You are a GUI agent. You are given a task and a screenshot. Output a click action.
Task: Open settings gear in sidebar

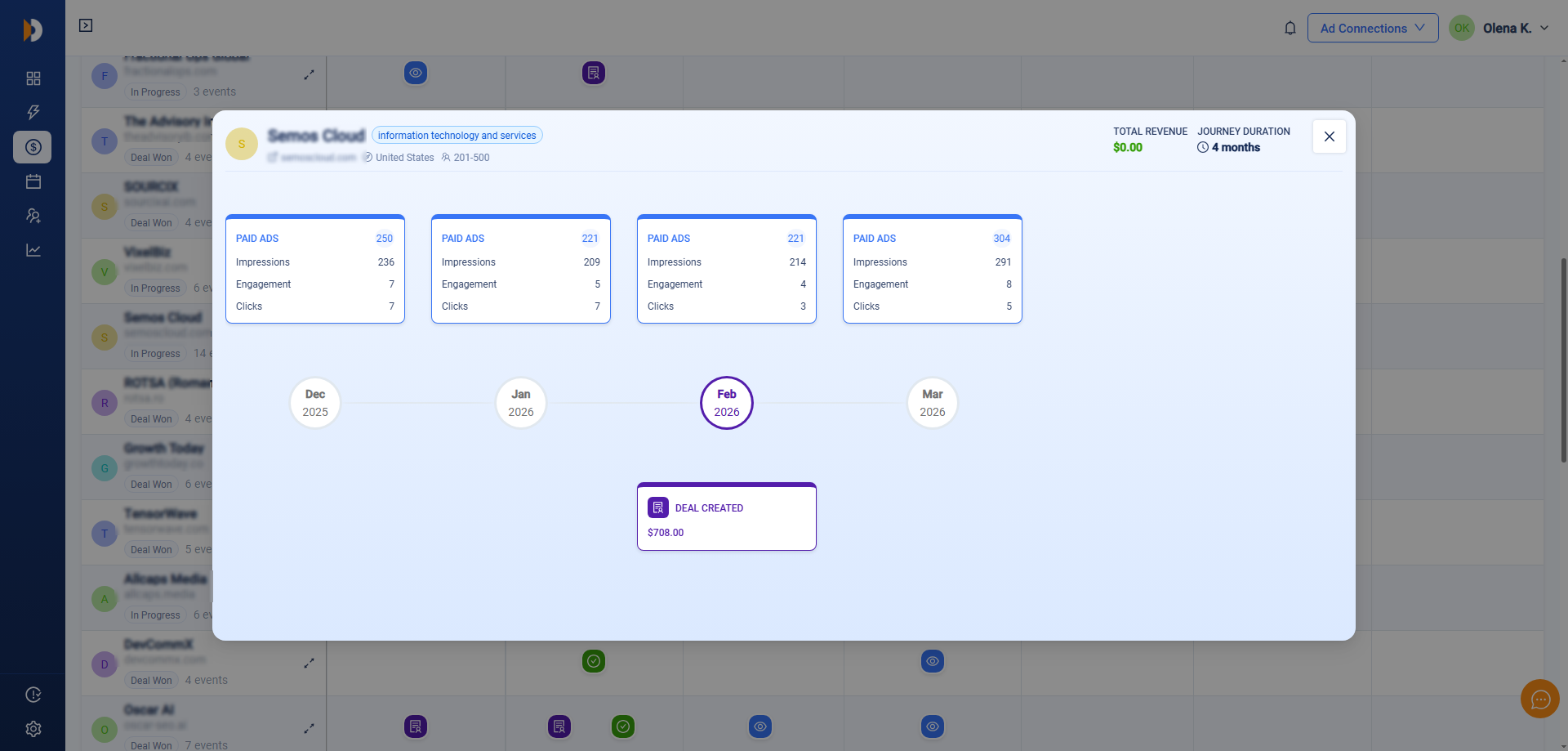(33, 729)
